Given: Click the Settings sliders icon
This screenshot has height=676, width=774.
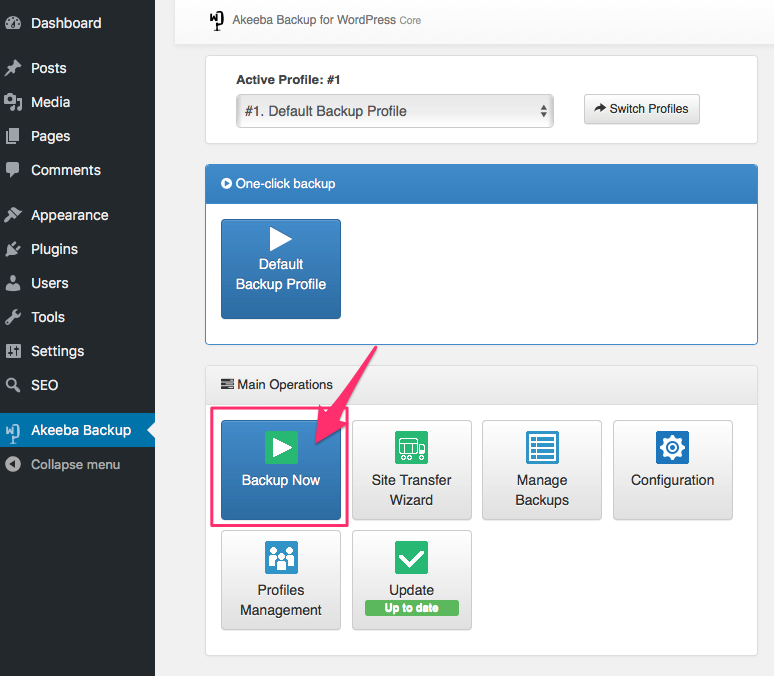Looking at the screenshot, I should tap(13, 351).
